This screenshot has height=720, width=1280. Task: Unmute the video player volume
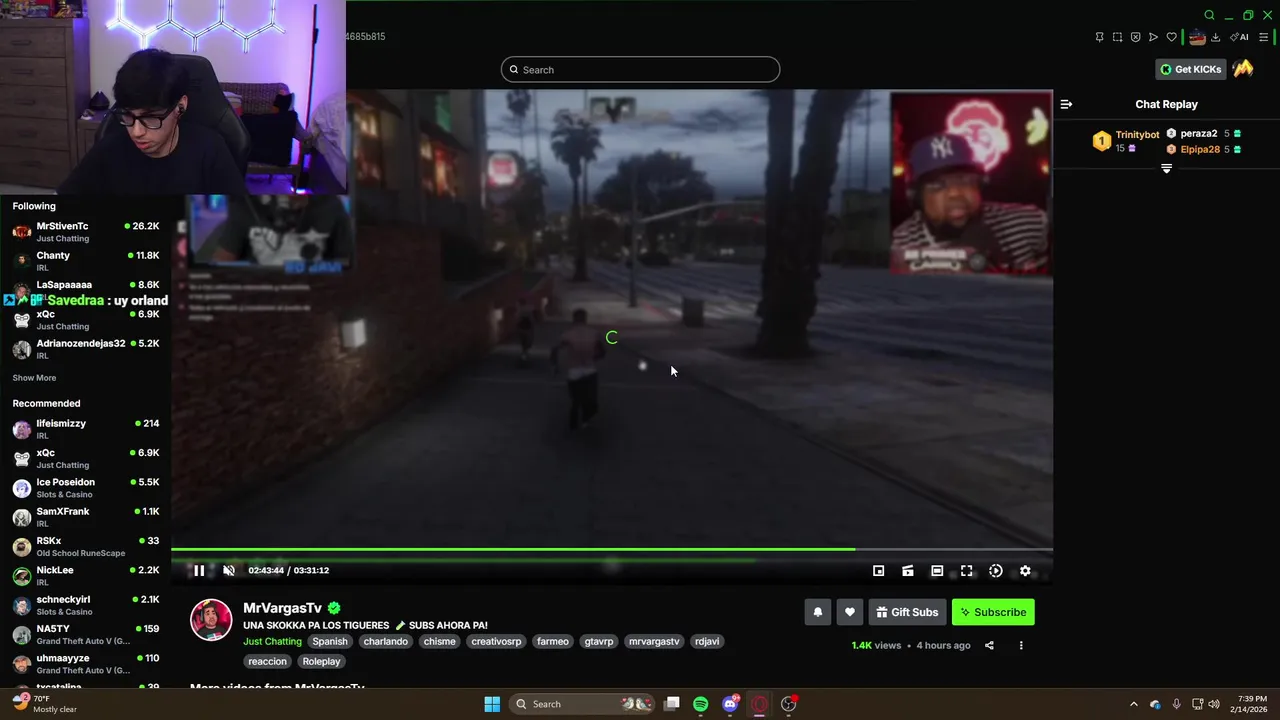[229, 571]
